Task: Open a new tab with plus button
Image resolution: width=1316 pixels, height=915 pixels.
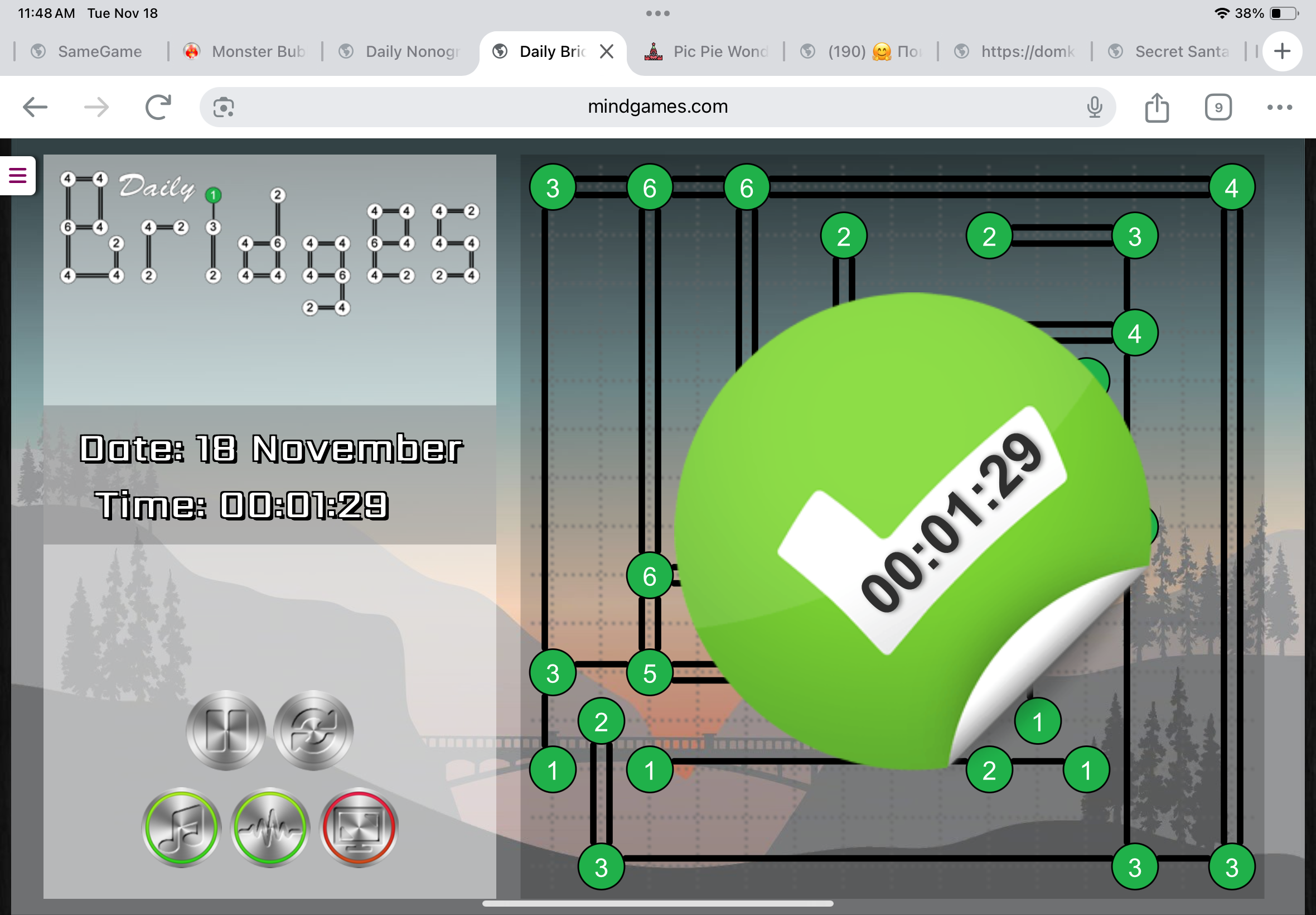Action: 1282,51
